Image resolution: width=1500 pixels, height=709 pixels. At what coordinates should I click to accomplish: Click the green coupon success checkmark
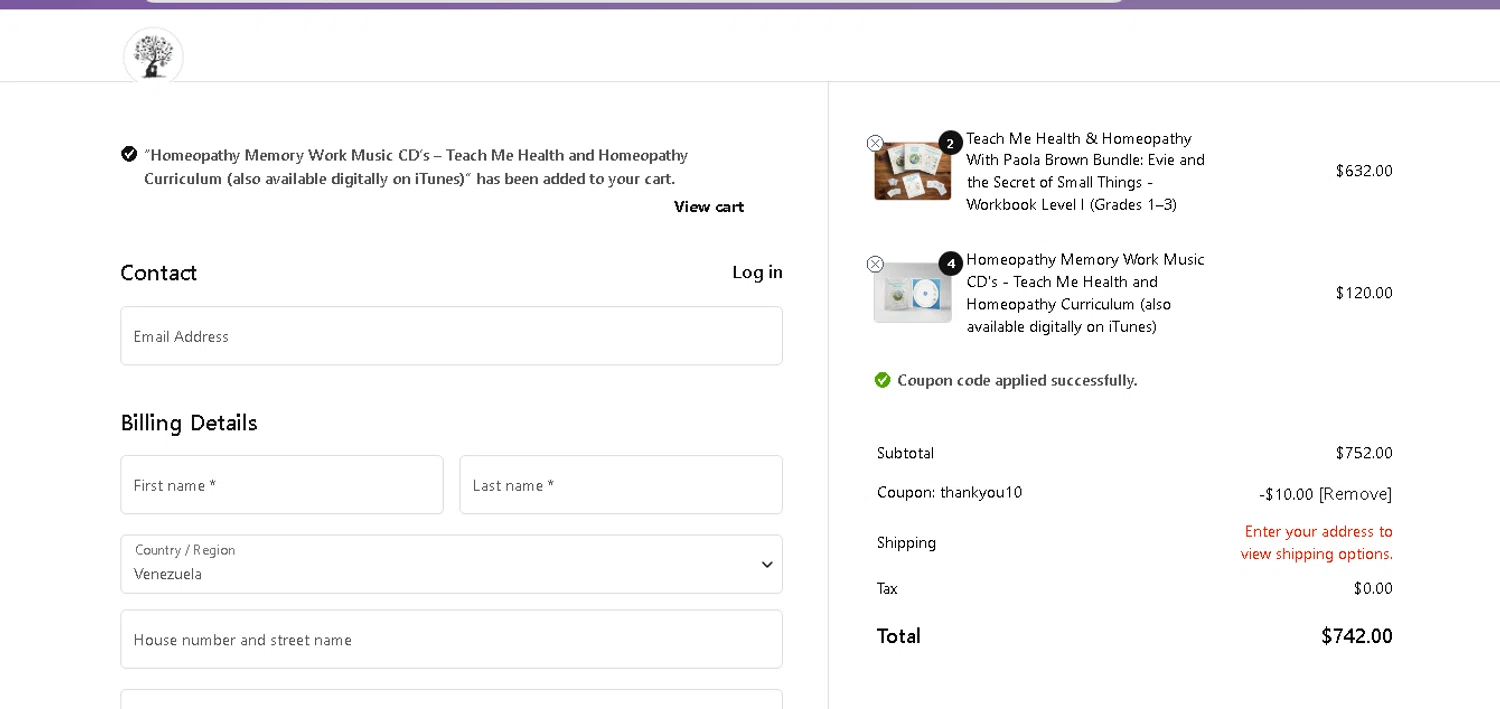882,380
